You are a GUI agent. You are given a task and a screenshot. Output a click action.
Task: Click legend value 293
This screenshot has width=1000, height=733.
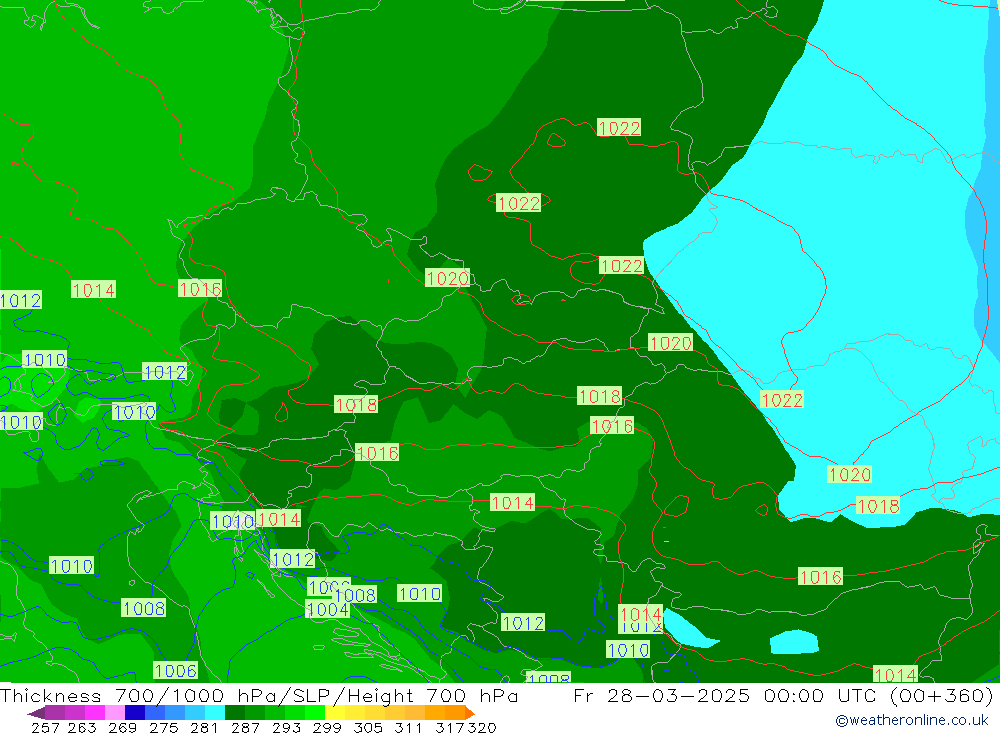point(286,728)
